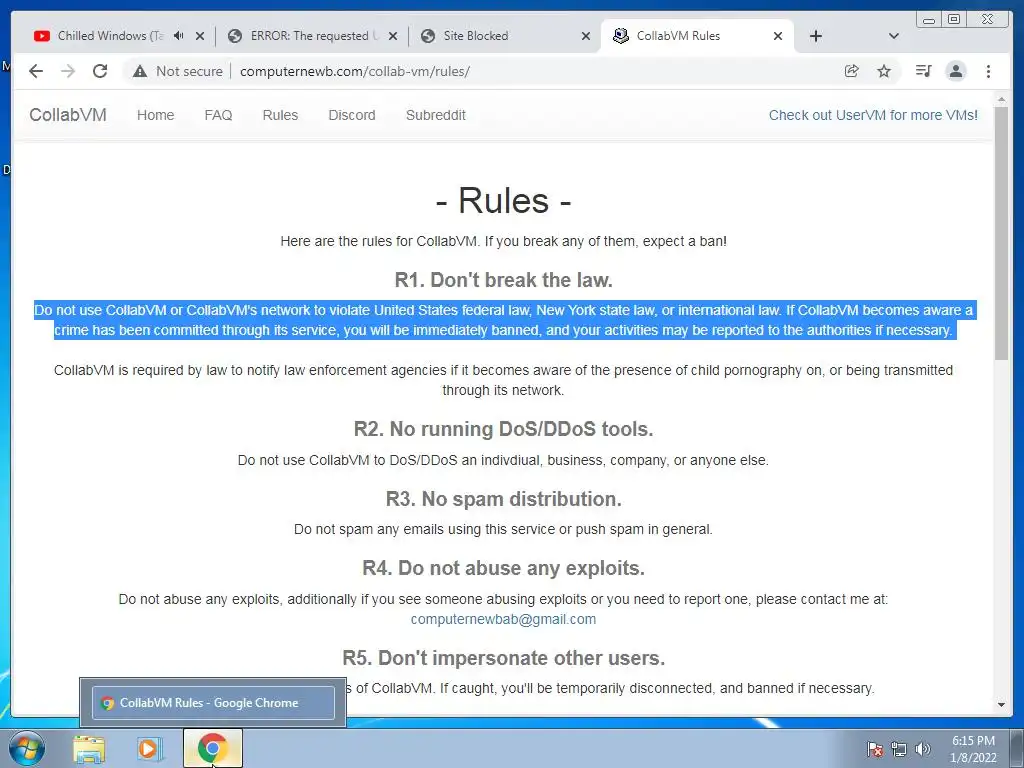Click the R3. No spam distribution heading

504,499
